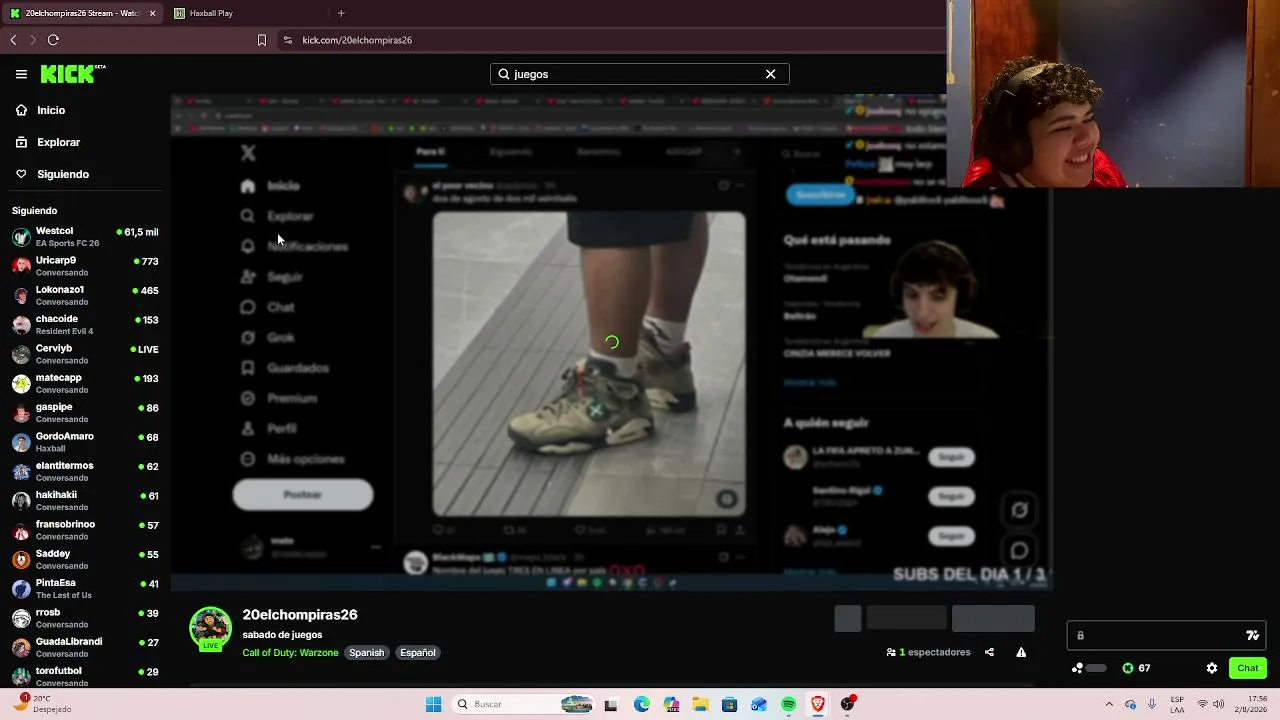1280x720 pixels.
Task: Open Microsoft Edge from the taskbar
Action: [x=641, y=704]
